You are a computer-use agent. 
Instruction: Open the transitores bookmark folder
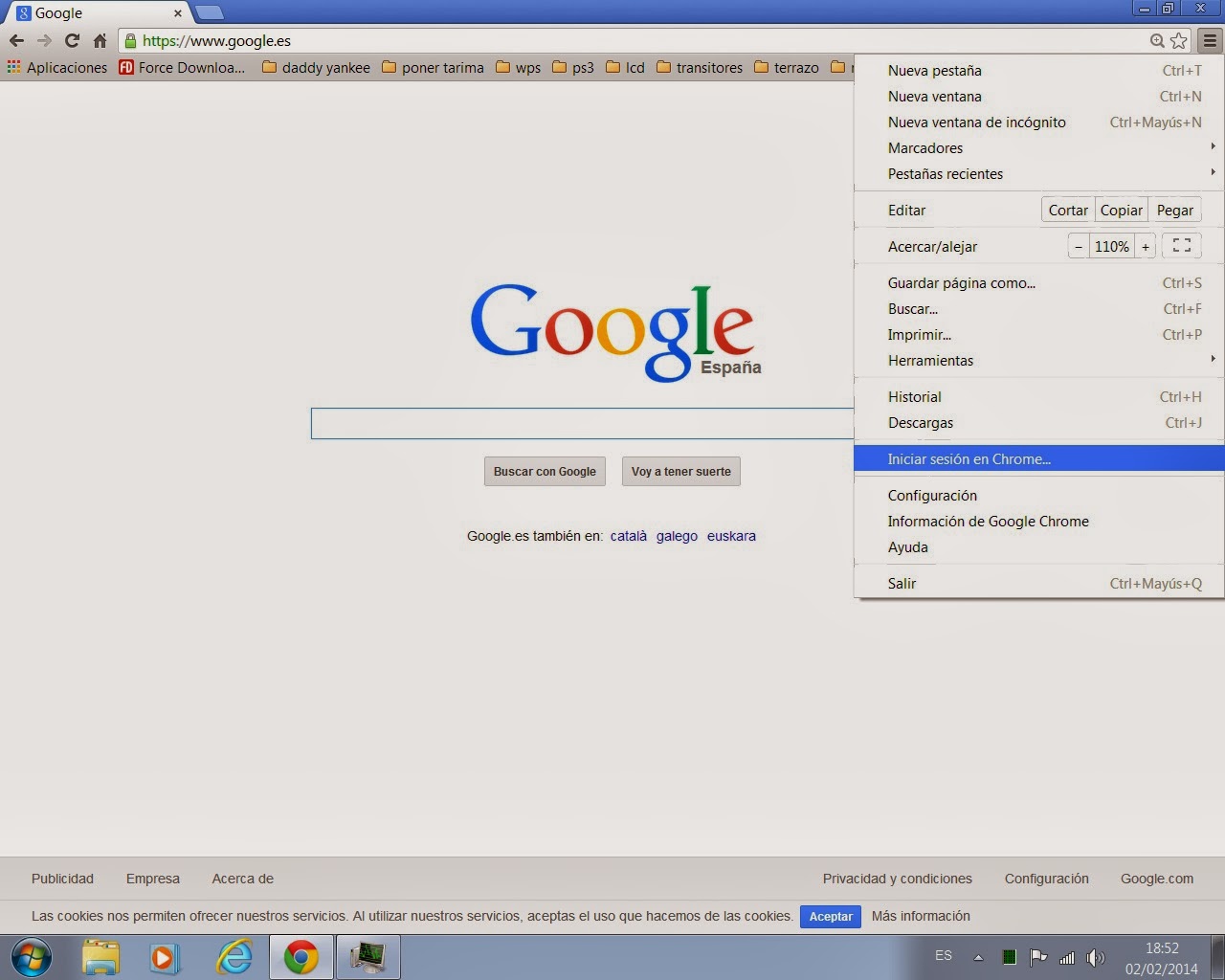[x=700, y=68]
